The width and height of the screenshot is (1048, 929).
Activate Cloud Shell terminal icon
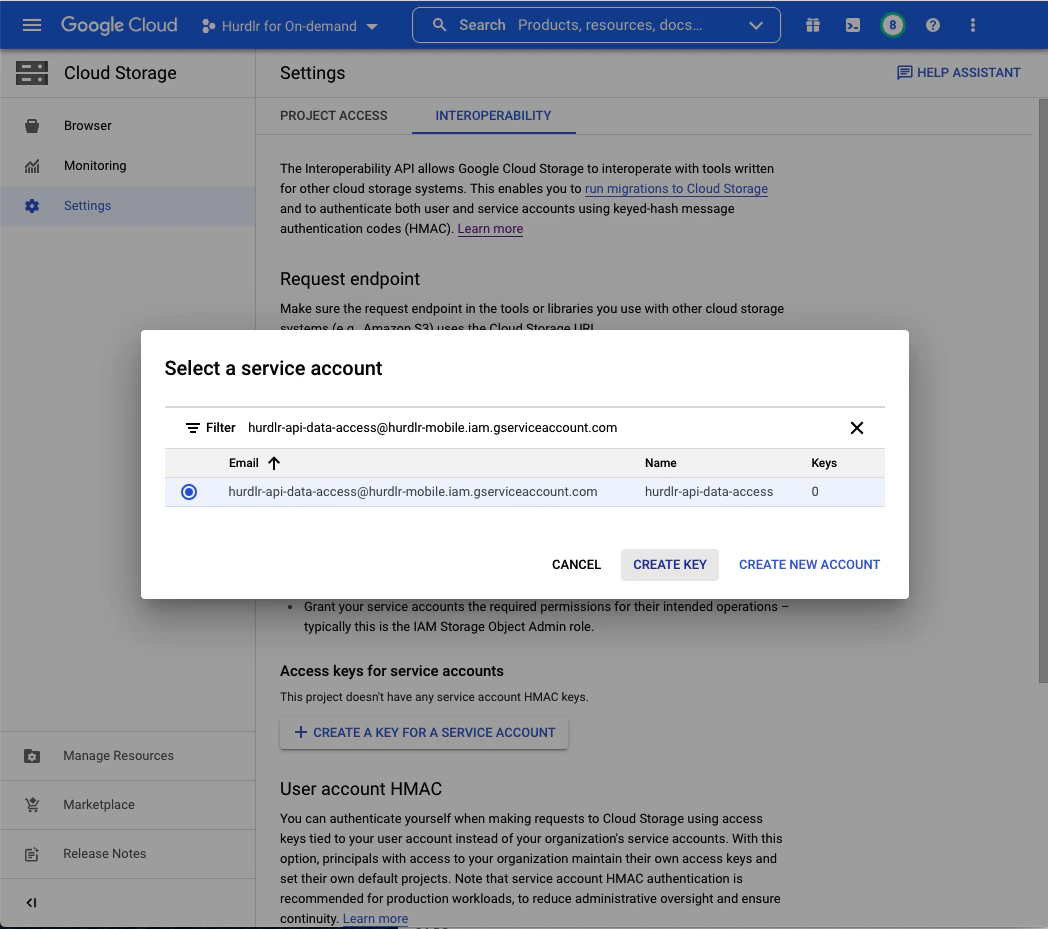click(x=853, y=25)
